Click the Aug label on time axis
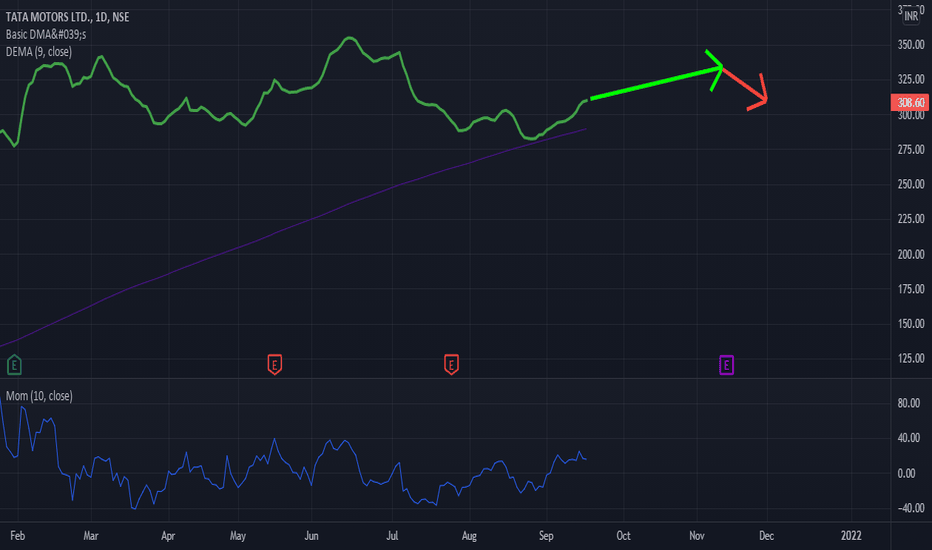Image resolution: width=932 pixels, height=550 pixels. [469, 536]
